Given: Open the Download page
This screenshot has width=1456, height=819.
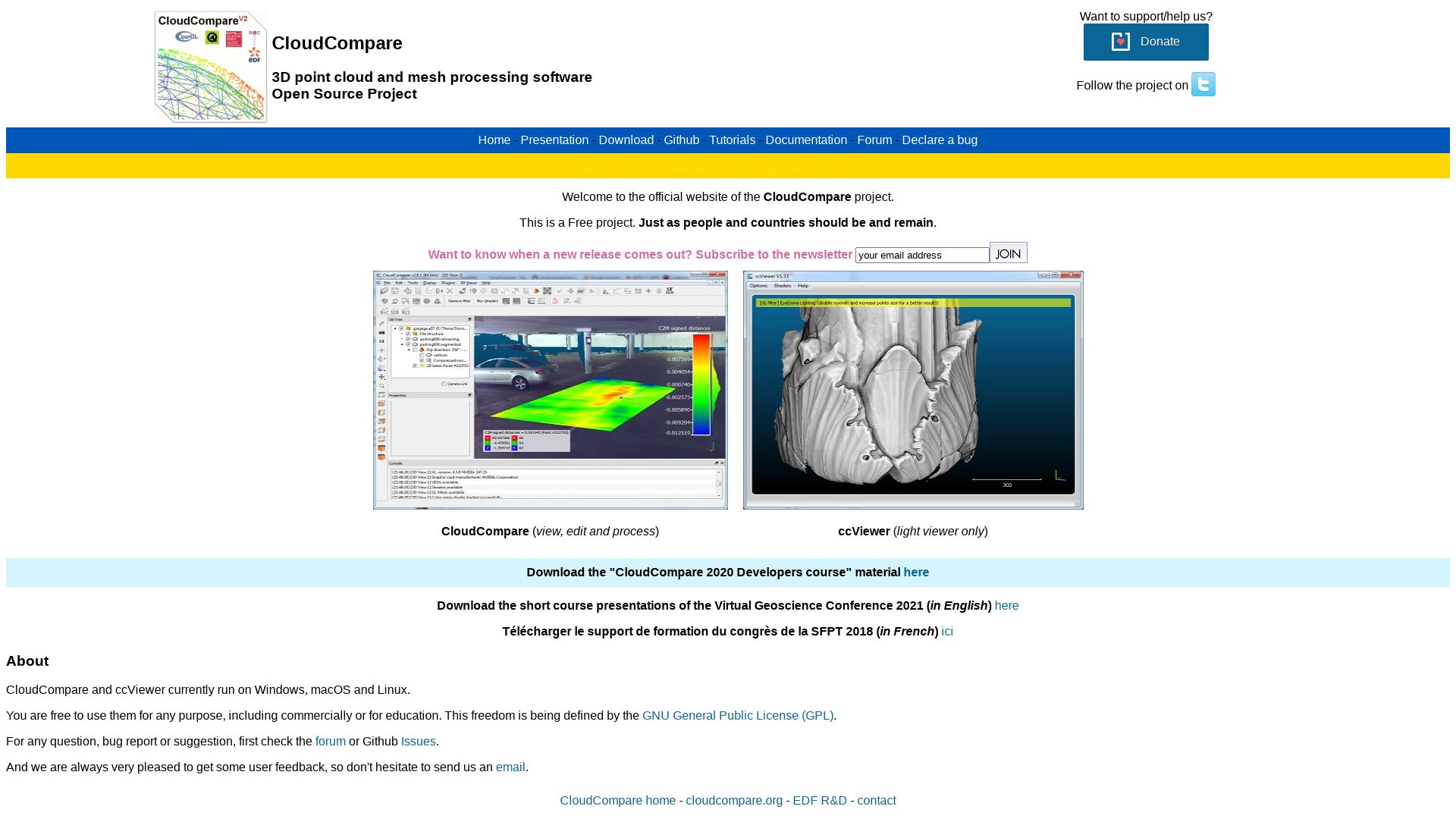Looking at the screenshot, I should pyautogui.click(x=626, y=140).
